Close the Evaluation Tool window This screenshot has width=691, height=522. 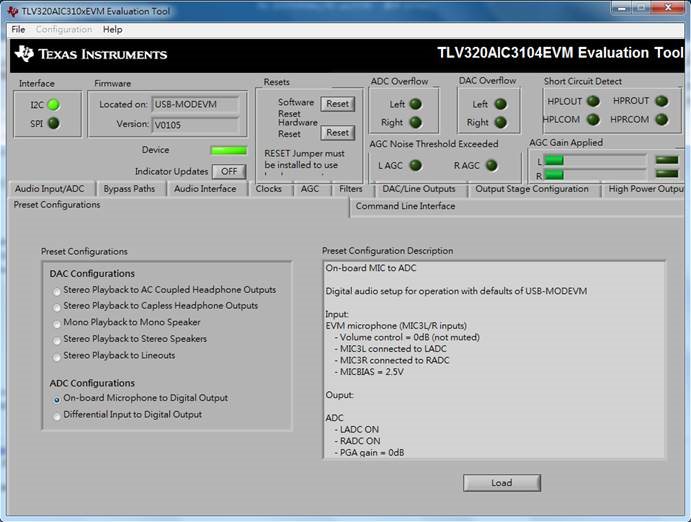669,7
